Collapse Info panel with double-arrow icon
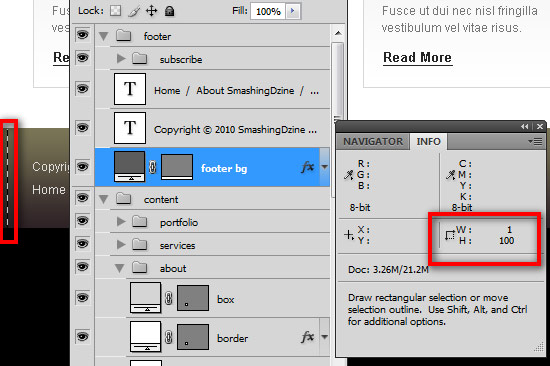The height and width of the screenshot is (366, 550). coord(525,127)
